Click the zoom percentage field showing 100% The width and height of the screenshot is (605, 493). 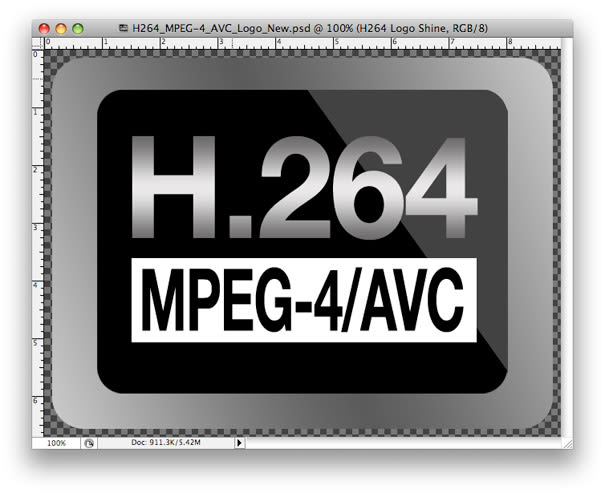(56, 443)
